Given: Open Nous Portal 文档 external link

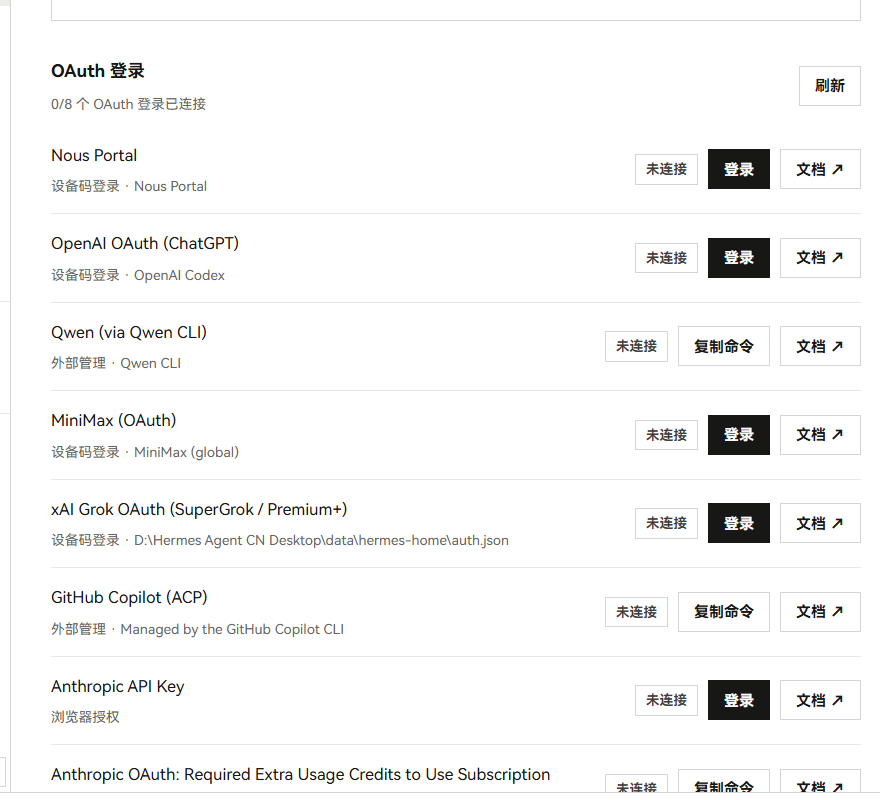Looking at the screenshot, I should click(819, 169).
